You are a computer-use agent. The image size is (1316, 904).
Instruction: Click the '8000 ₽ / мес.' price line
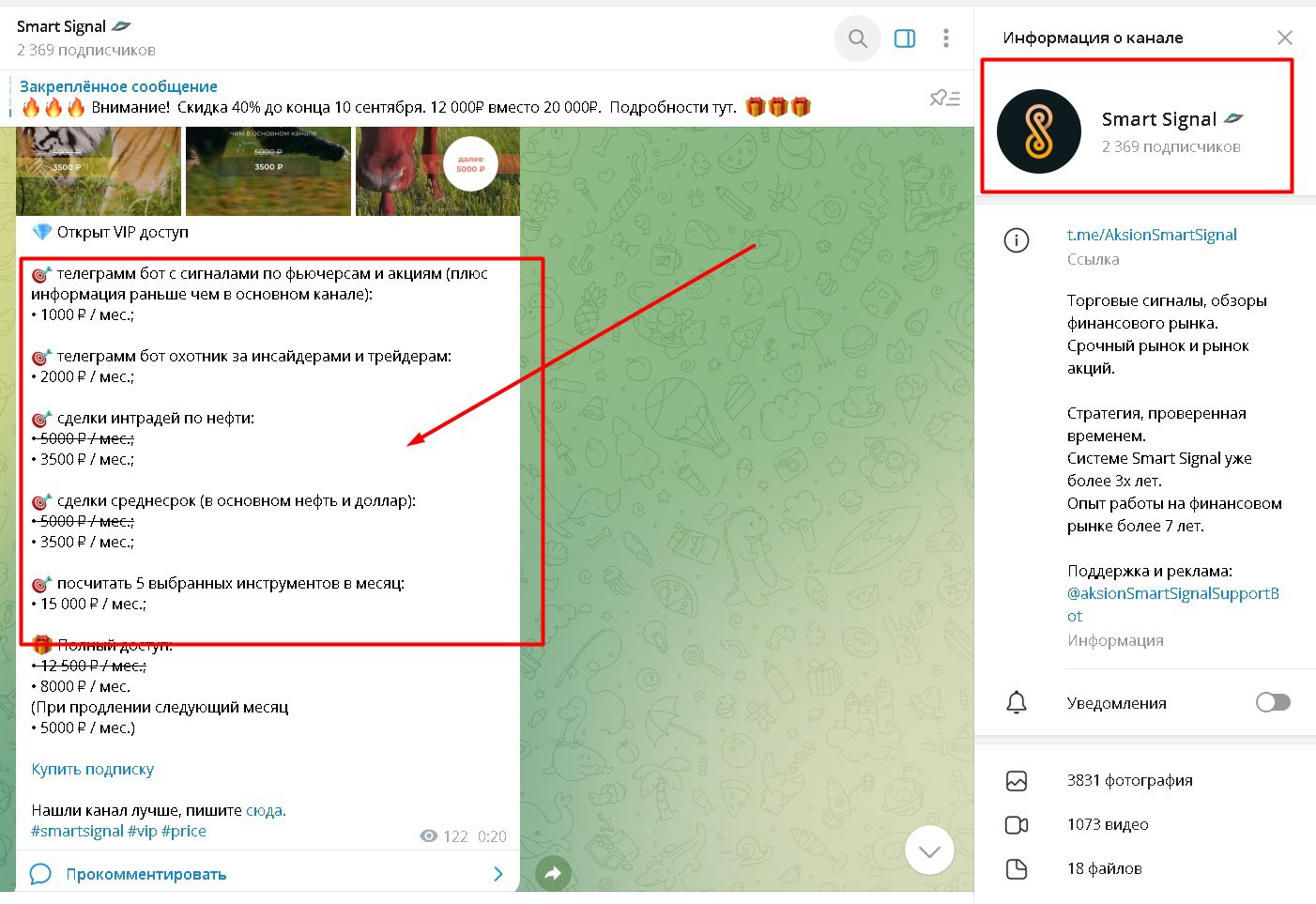click(x=81, y=686)
